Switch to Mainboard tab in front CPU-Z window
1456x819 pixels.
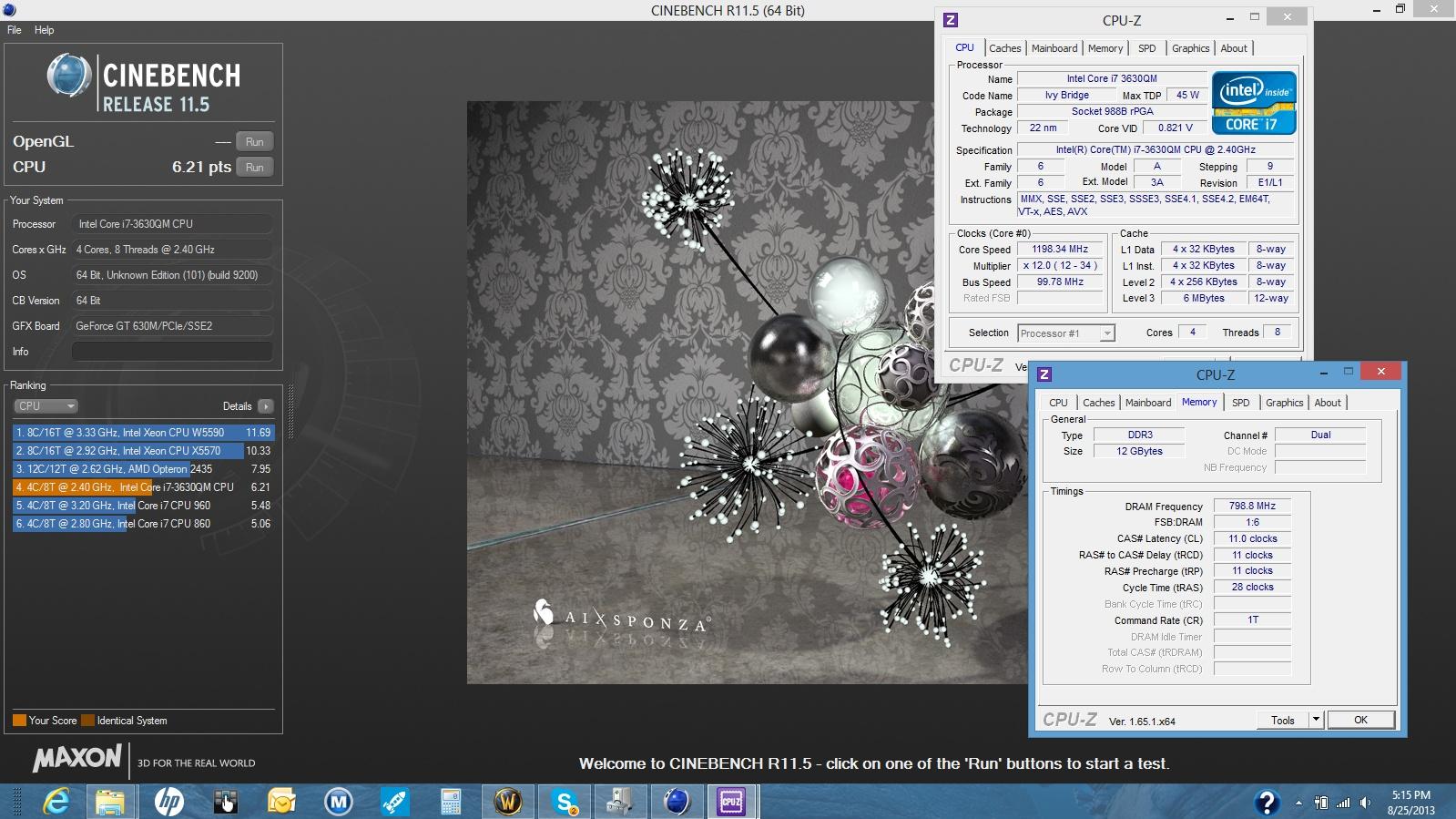1148,403
